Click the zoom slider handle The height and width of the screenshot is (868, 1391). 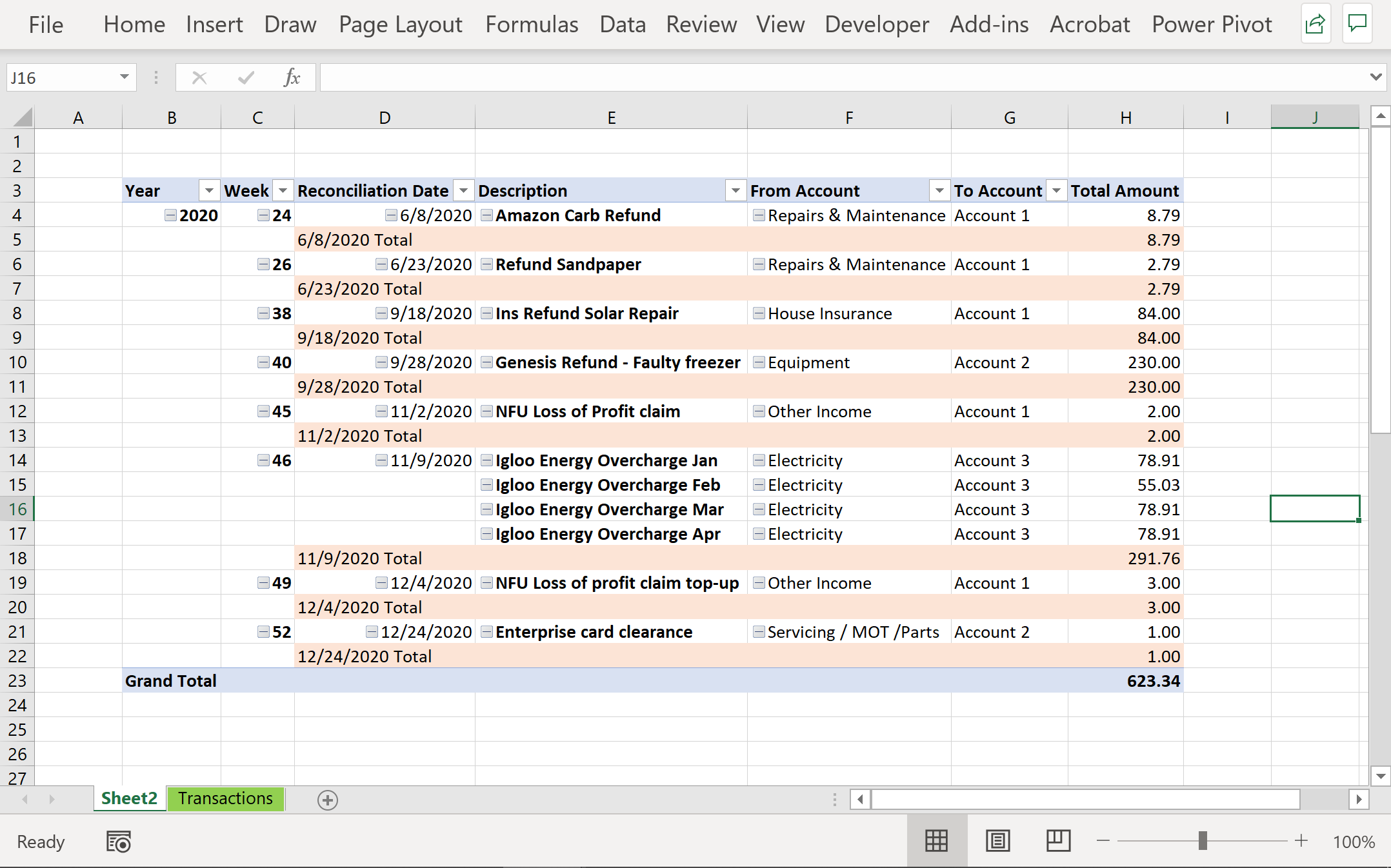[1203, 841]
